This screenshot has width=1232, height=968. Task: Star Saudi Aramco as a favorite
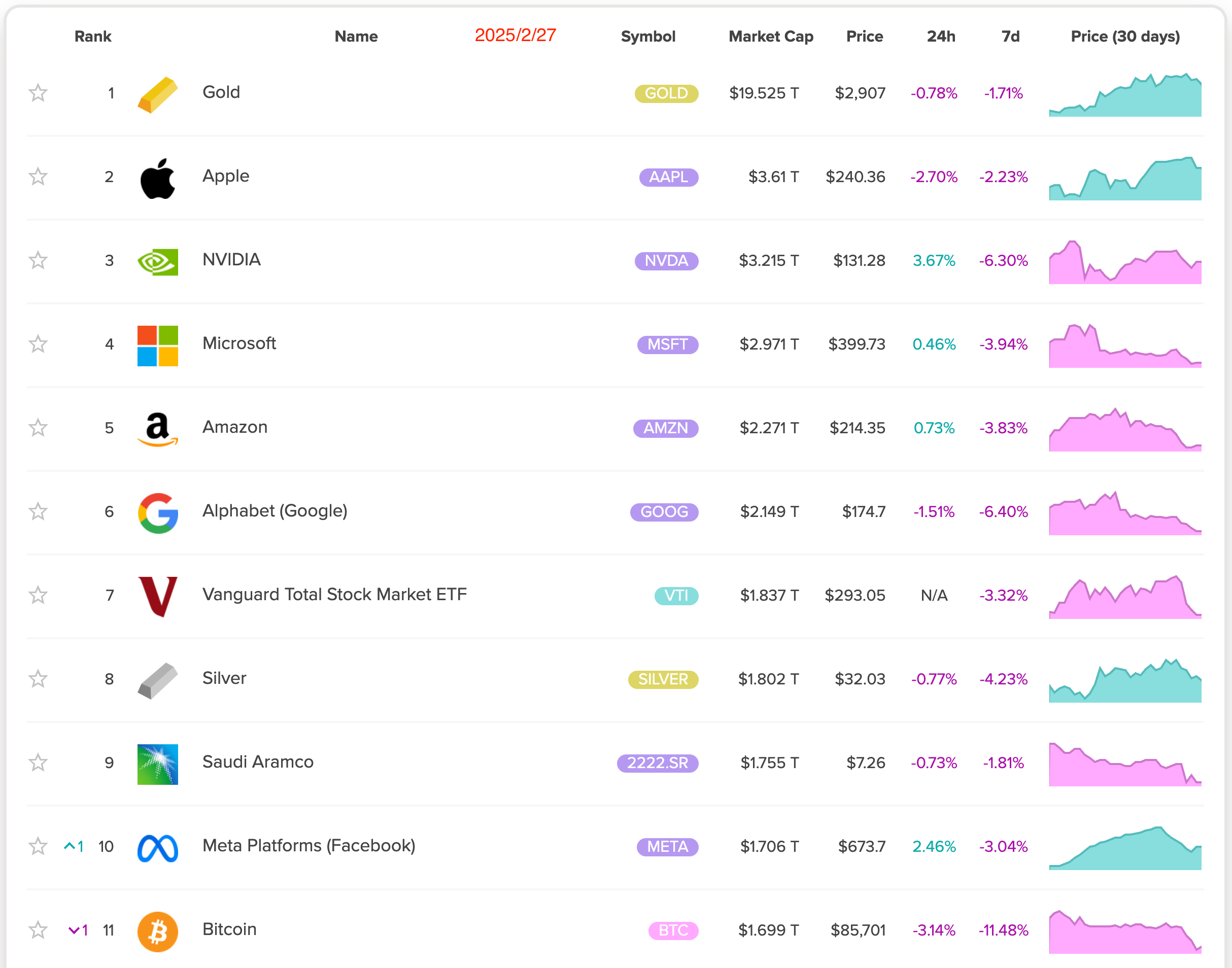click(x=38, y=763)
